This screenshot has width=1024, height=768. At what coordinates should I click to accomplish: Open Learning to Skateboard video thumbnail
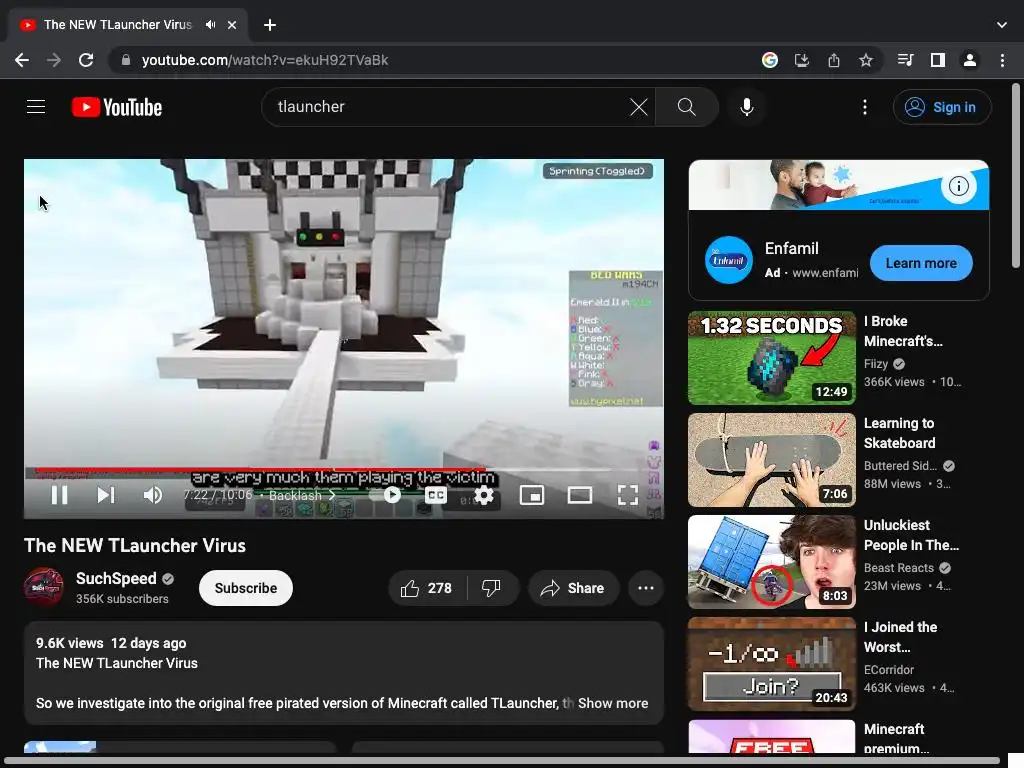click(x=771, y=460)
